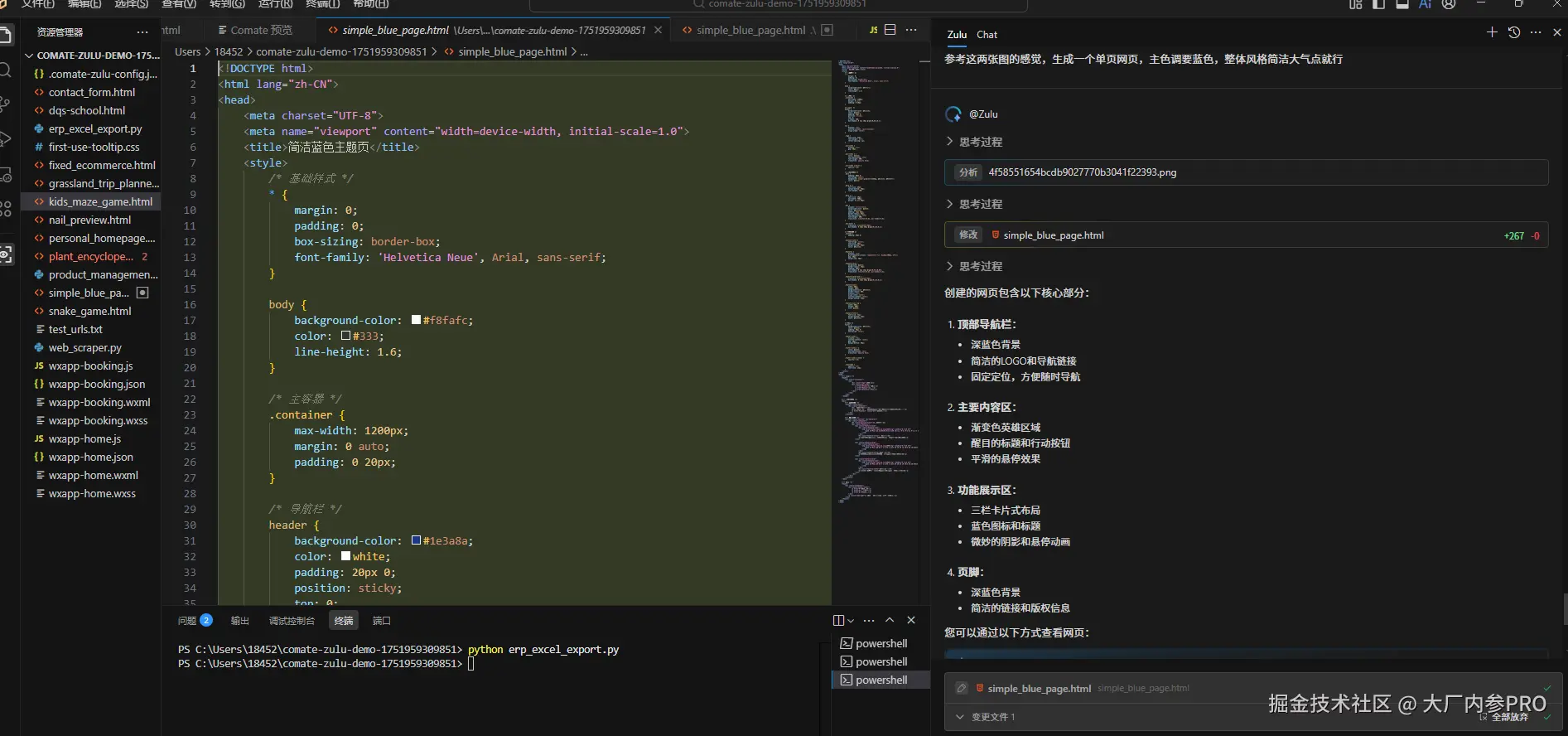Image resolution: width=1568 pixels, height=736 pixels.
Task: Collapse the COMATE-ZULU-DEMO folder tree
Action: click(x=29, y=56)
